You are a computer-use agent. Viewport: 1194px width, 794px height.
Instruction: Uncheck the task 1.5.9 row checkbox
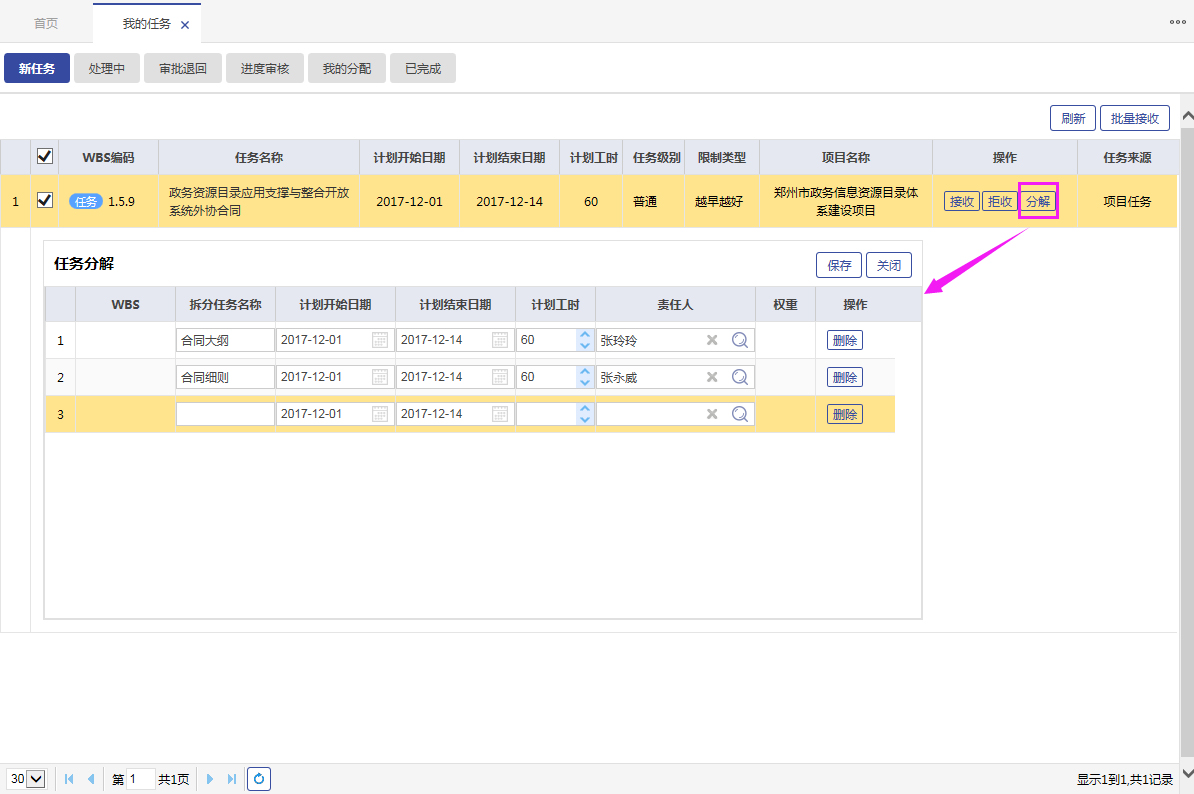tap(44, 200)
